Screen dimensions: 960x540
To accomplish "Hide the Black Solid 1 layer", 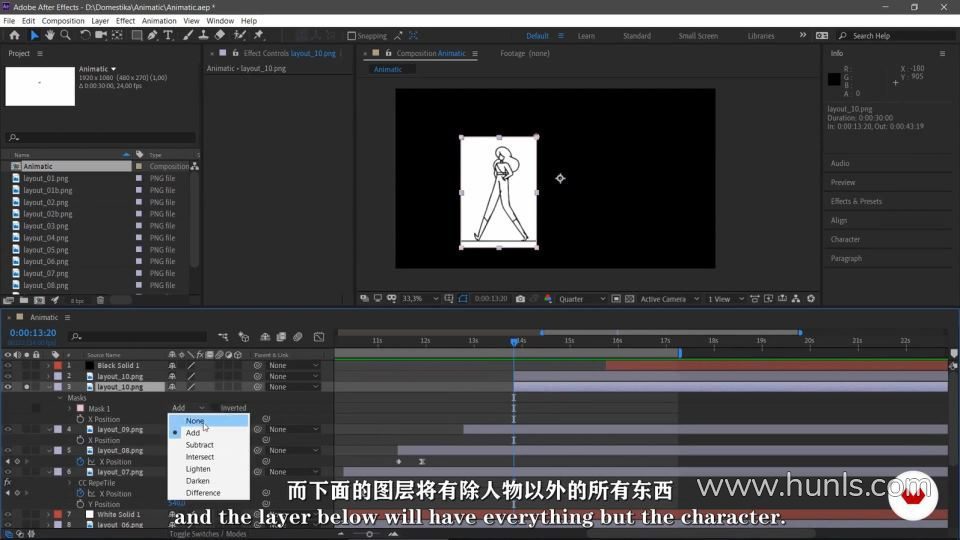I will point(8,366).
